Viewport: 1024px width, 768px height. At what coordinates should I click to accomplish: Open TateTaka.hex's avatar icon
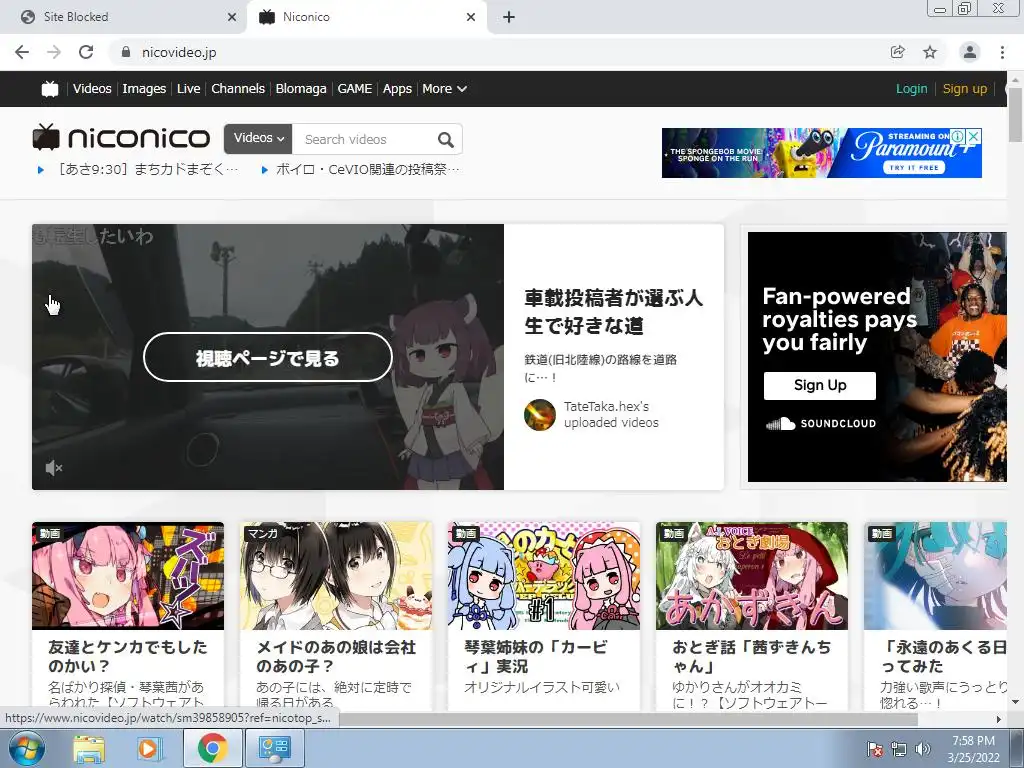[539, 415]
